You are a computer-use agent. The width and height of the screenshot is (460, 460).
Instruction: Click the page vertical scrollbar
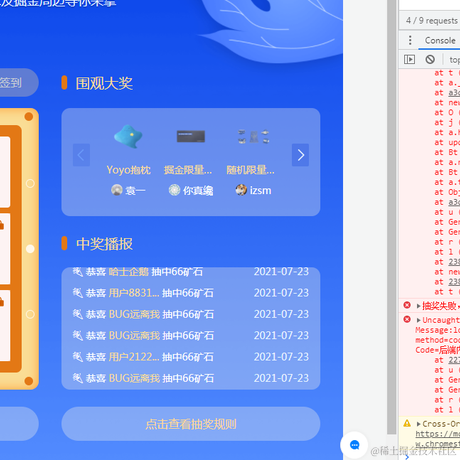pyautogui.click(x=392, y=217)
